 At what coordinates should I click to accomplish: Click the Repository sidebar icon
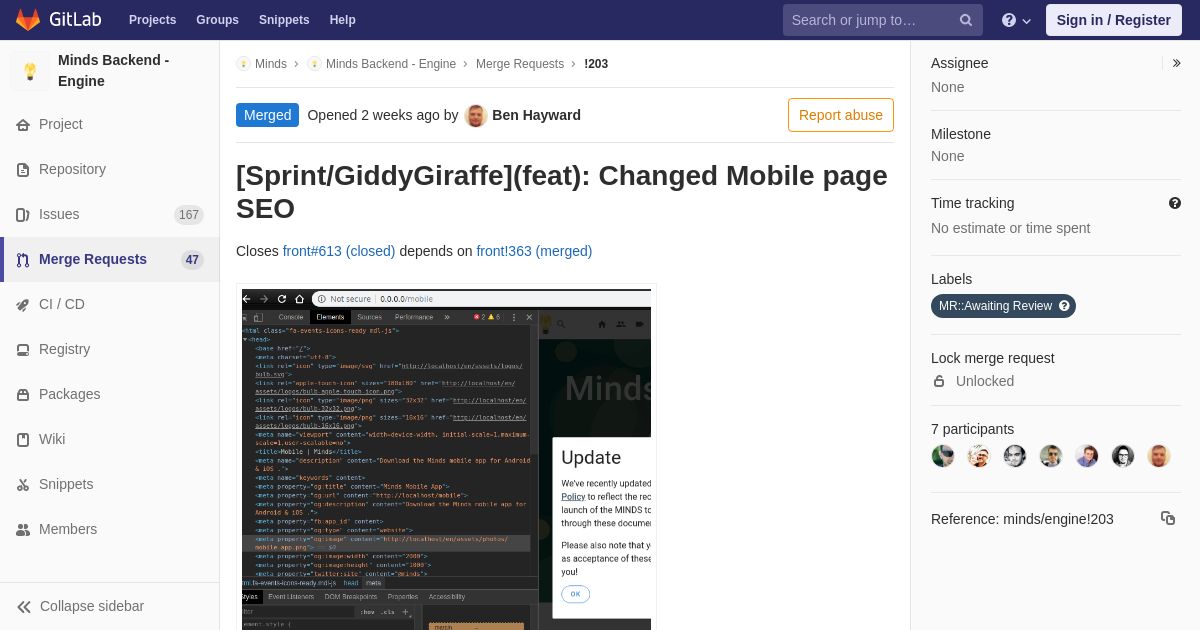pyautogui.click(x=23, y=170)
